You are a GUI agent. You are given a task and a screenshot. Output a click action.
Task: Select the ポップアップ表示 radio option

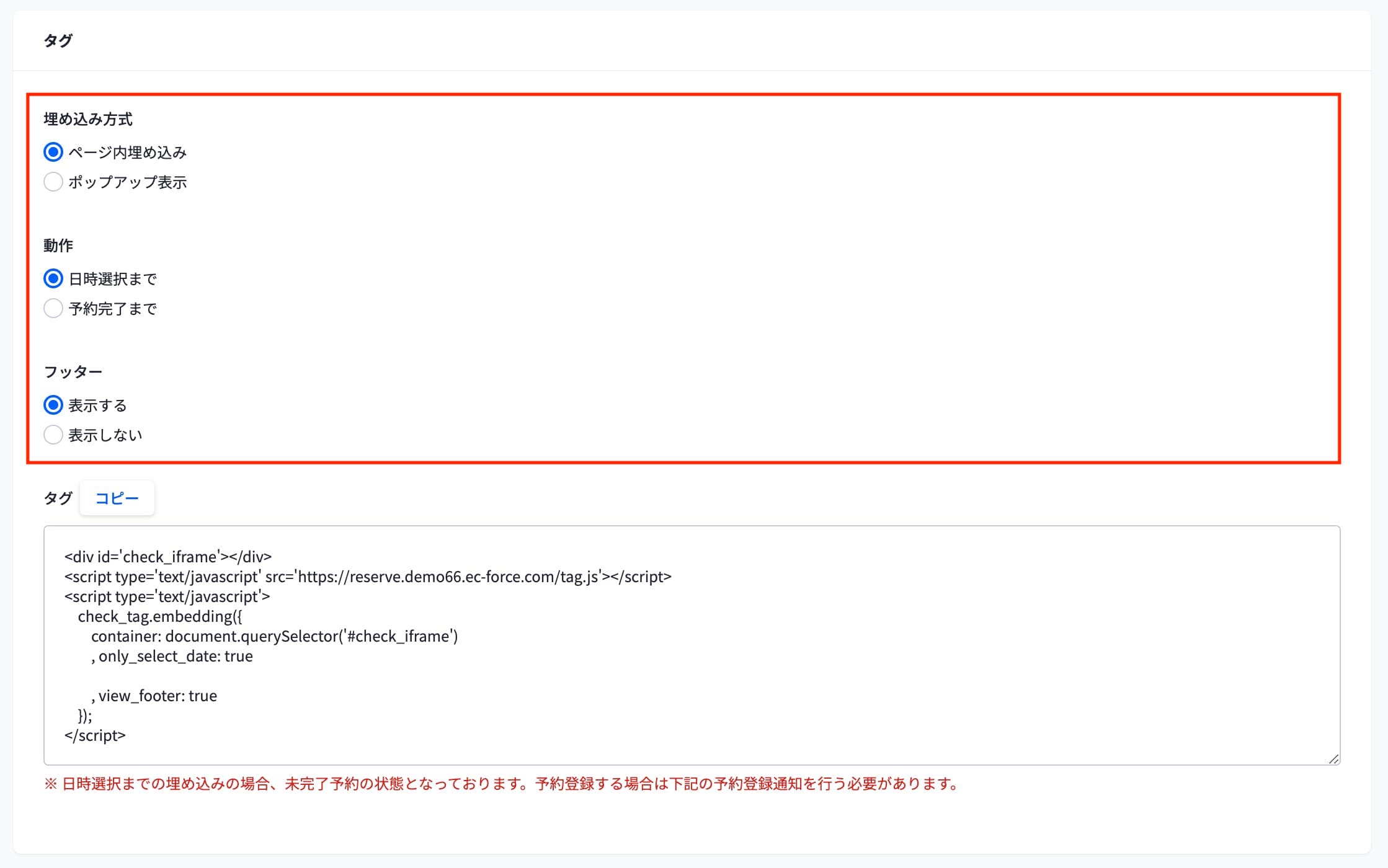pyautogui.click(x=53, y=182)
